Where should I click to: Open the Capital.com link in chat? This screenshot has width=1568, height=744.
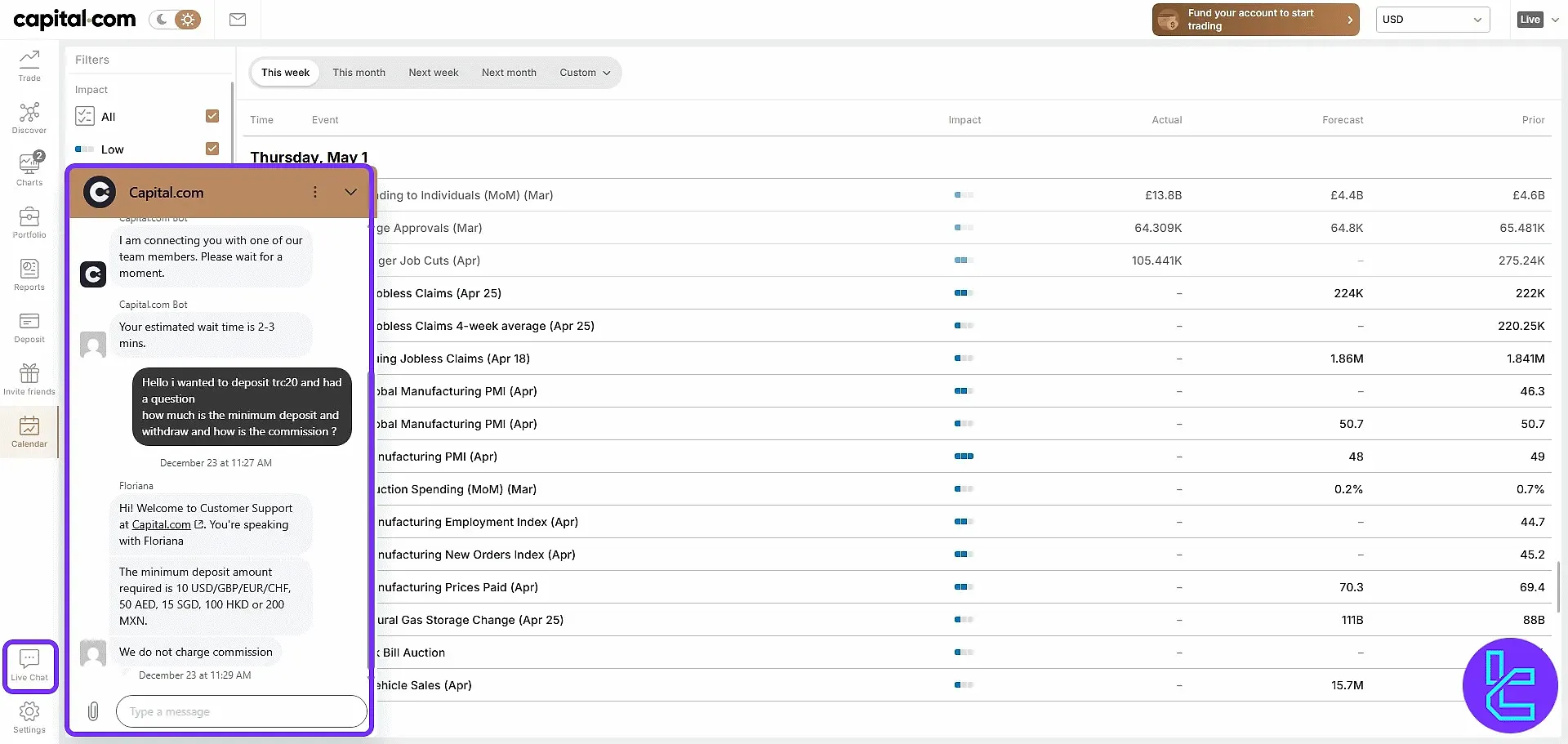coord(162,525)
